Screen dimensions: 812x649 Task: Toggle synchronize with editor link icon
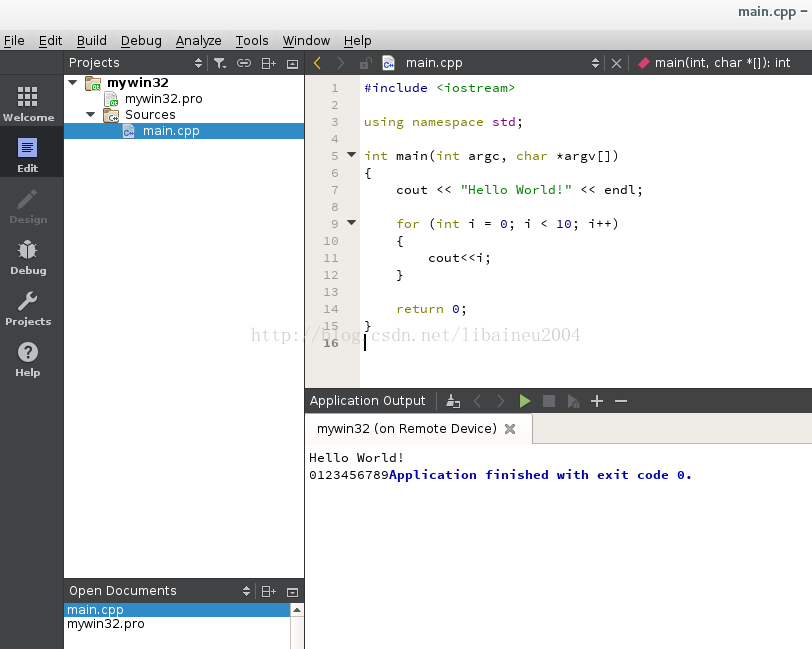[x=244, y=63]
